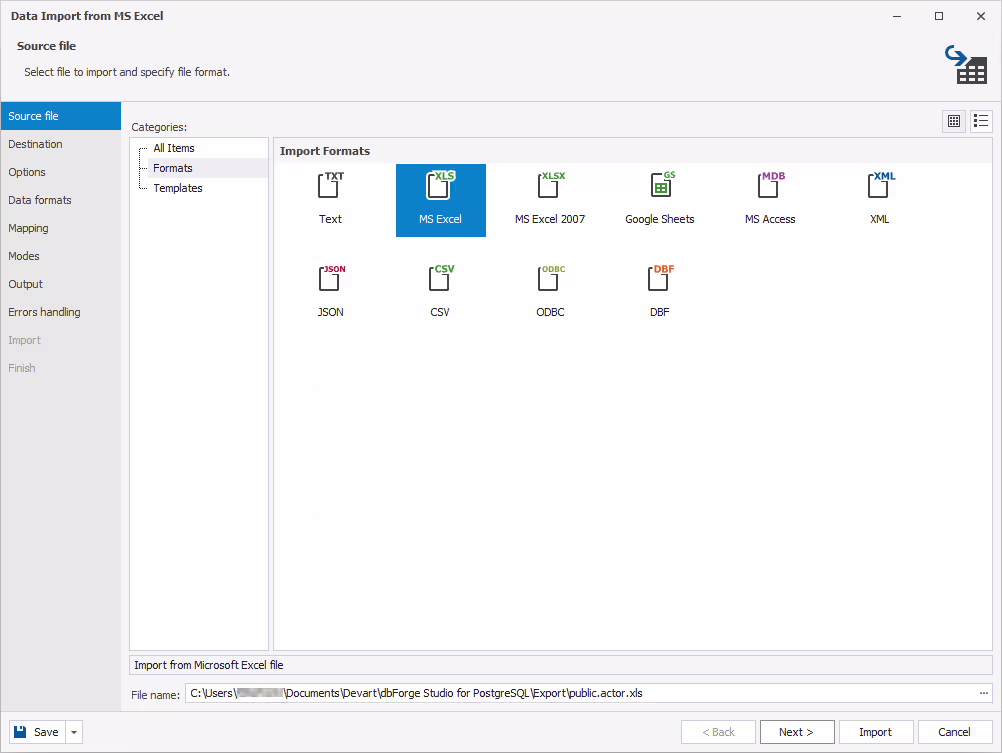The width and height of the screenshot is (1002, 753).
Task: Open the Source file wizard page
Action: [x=61, y=116]
